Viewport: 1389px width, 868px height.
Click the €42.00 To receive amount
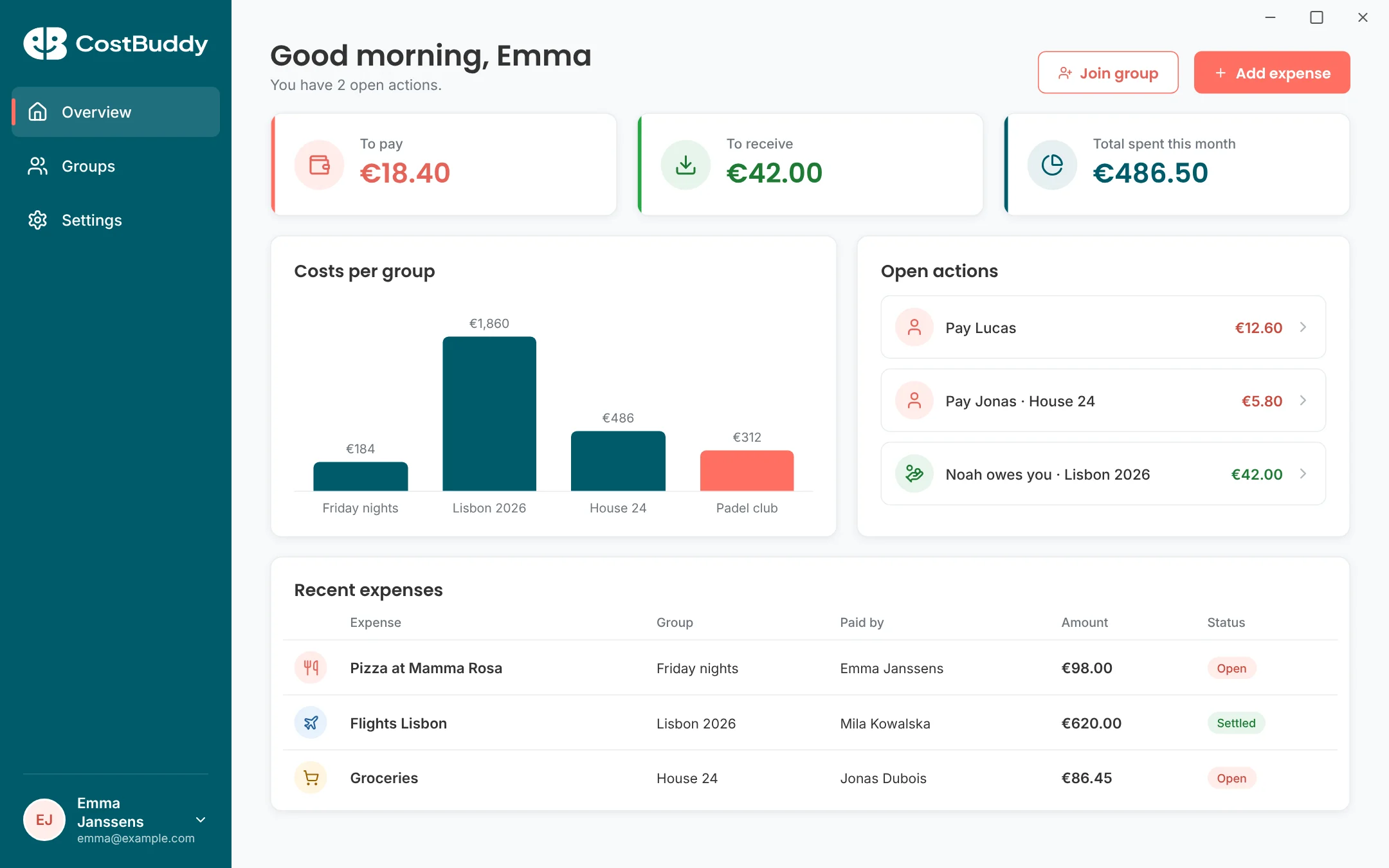coord(774,173)
